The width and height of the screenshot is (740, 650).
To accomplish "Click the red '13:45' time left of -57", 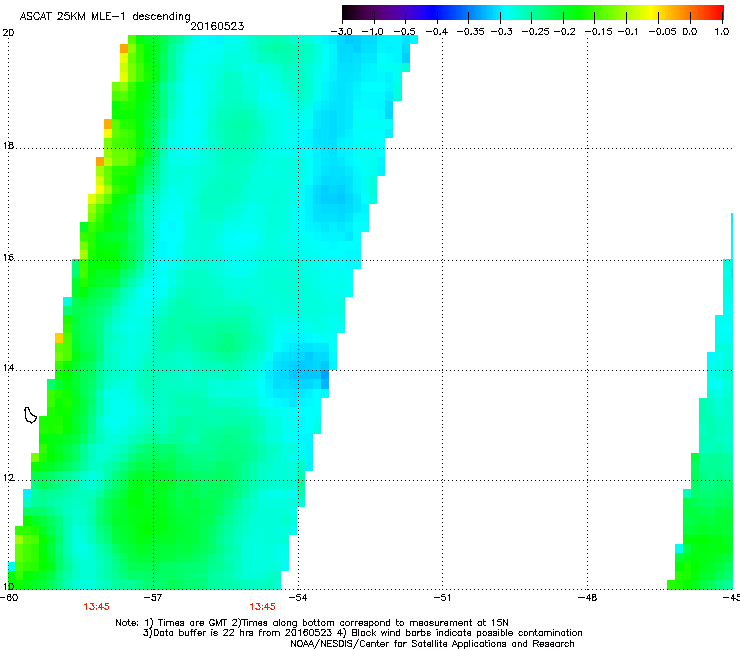I will (96, 607).
